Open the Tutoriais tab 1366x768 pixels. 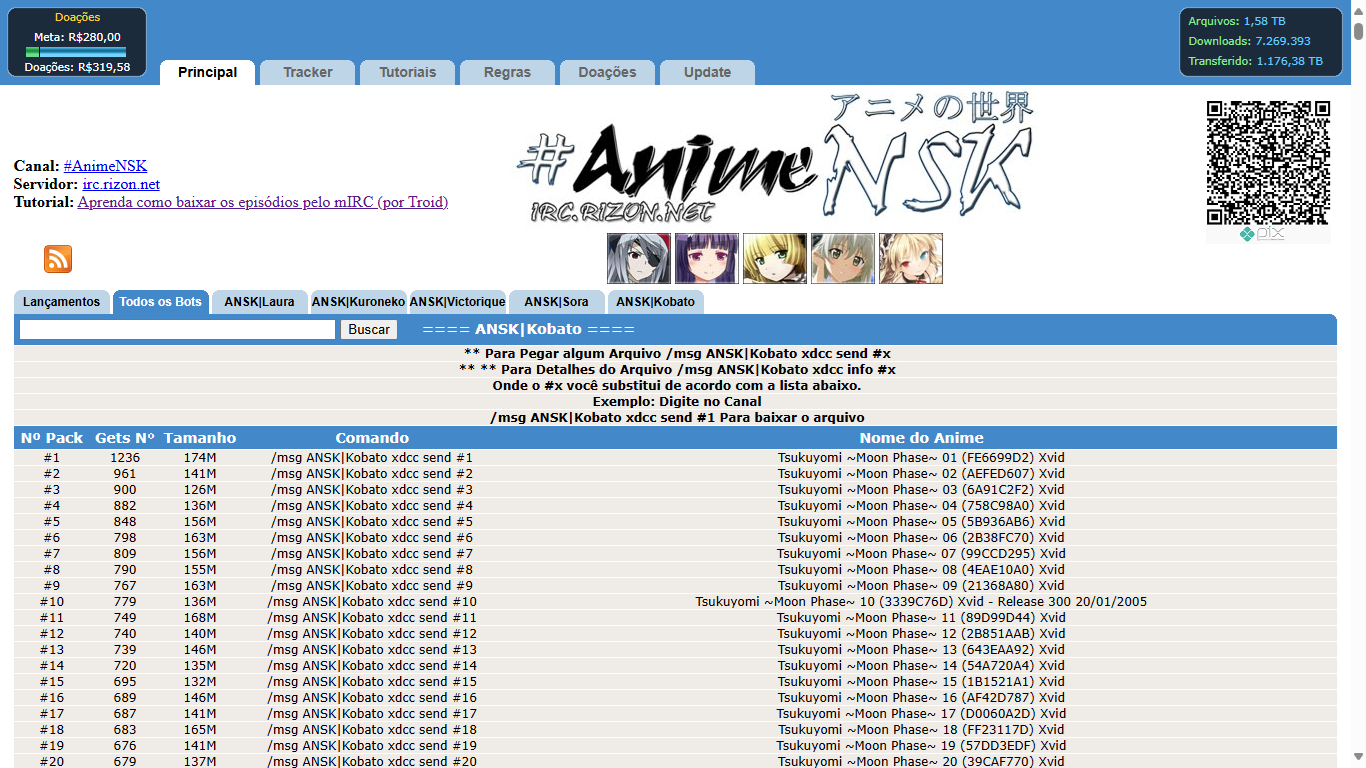click(407, 72)
